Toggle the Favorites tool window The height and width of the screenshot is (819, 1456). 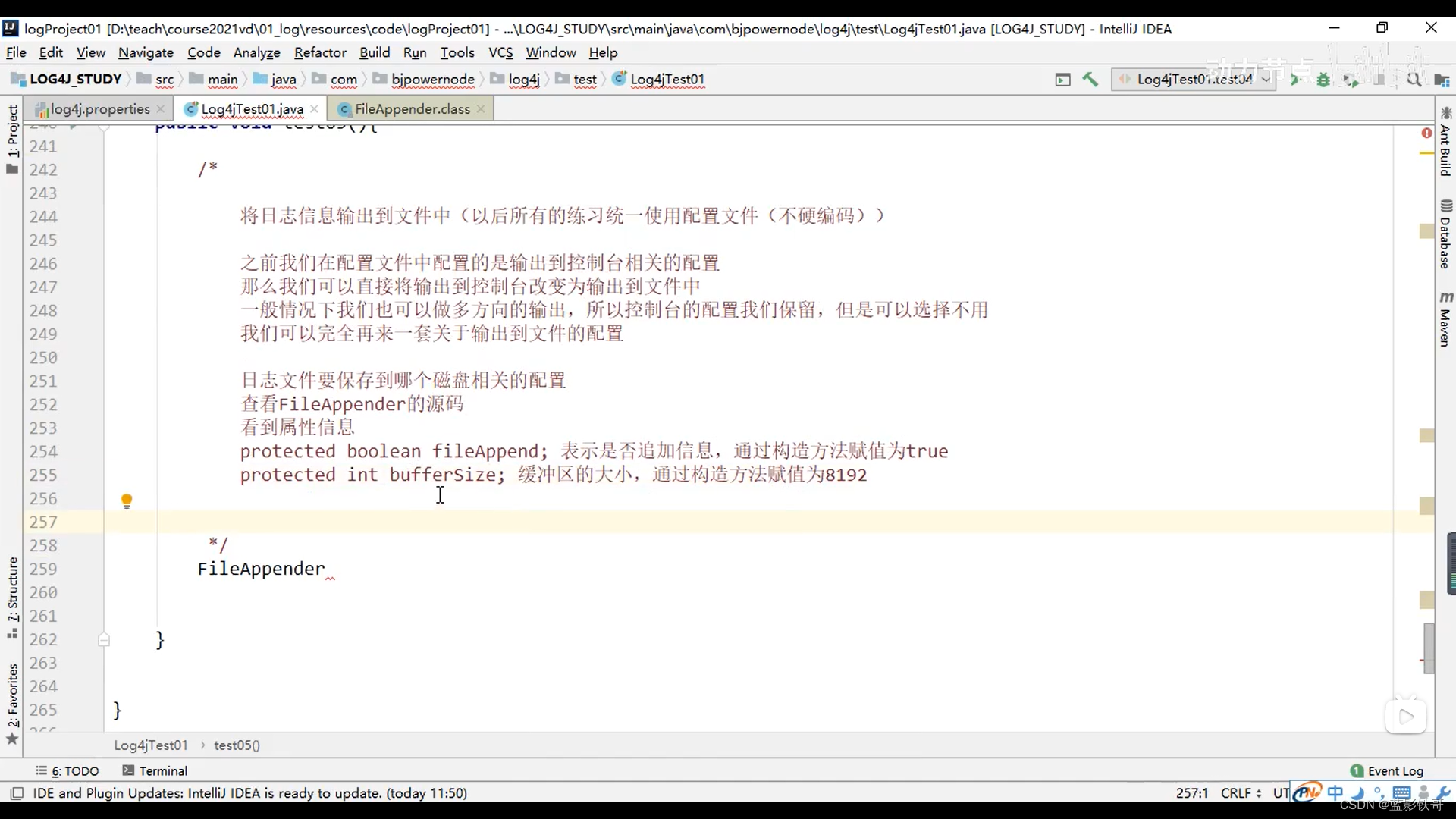tap(12, 704)
